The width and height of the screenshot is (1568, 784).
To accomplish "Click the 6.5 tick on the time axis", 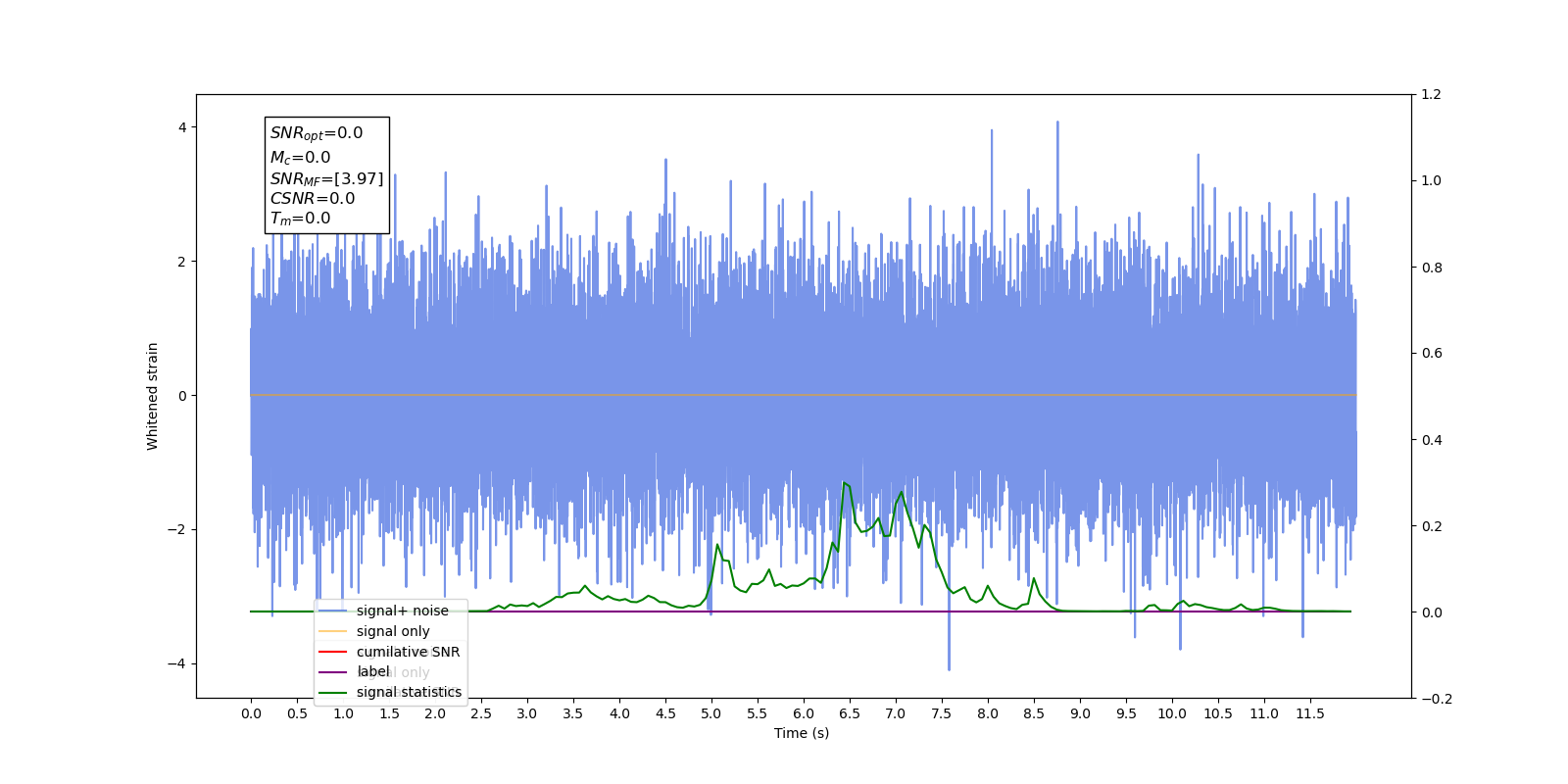I will (x=850, y=713).
